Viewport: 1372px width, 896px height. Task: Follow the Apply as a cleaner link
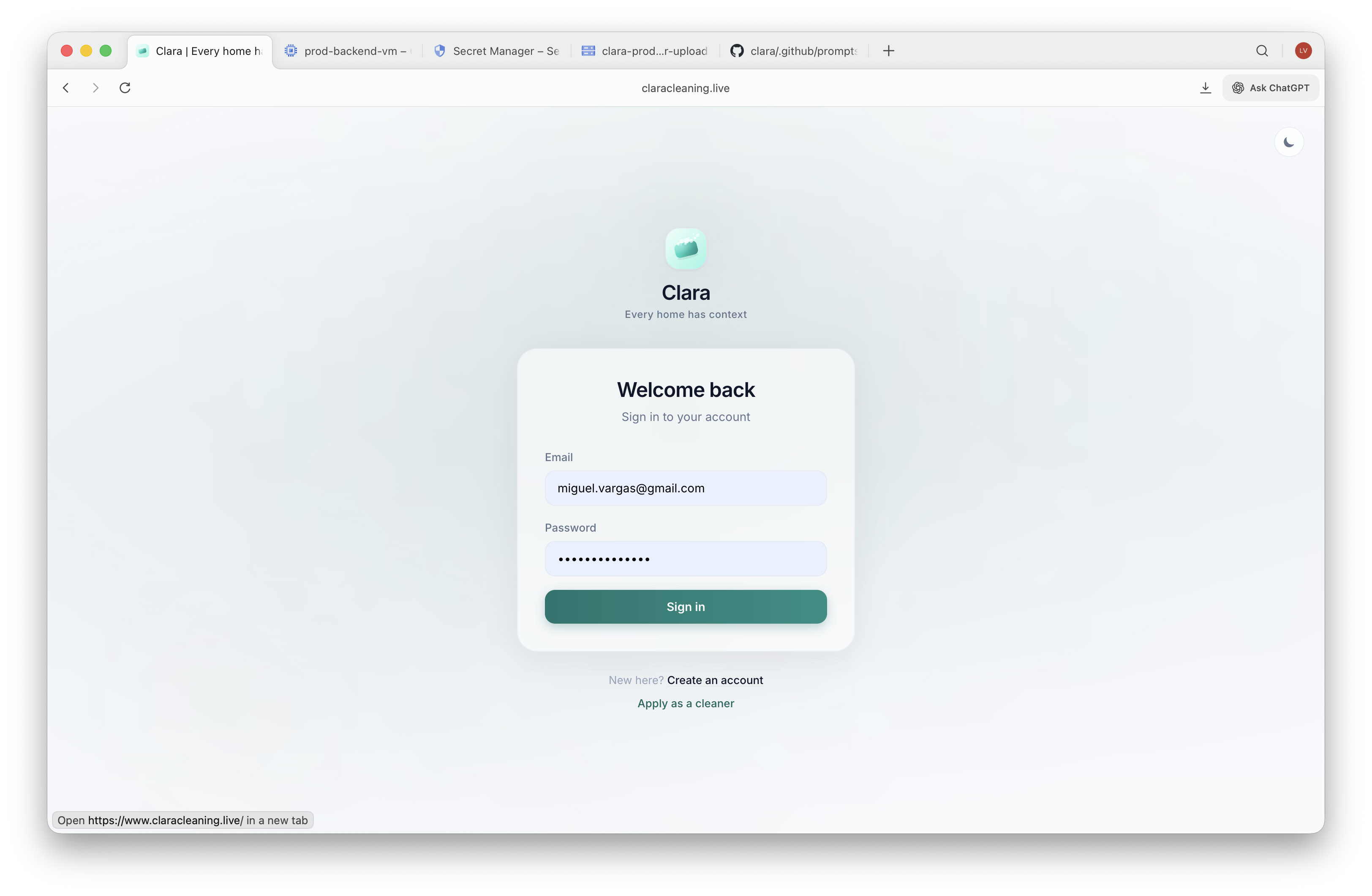click(x=686, y=703)
